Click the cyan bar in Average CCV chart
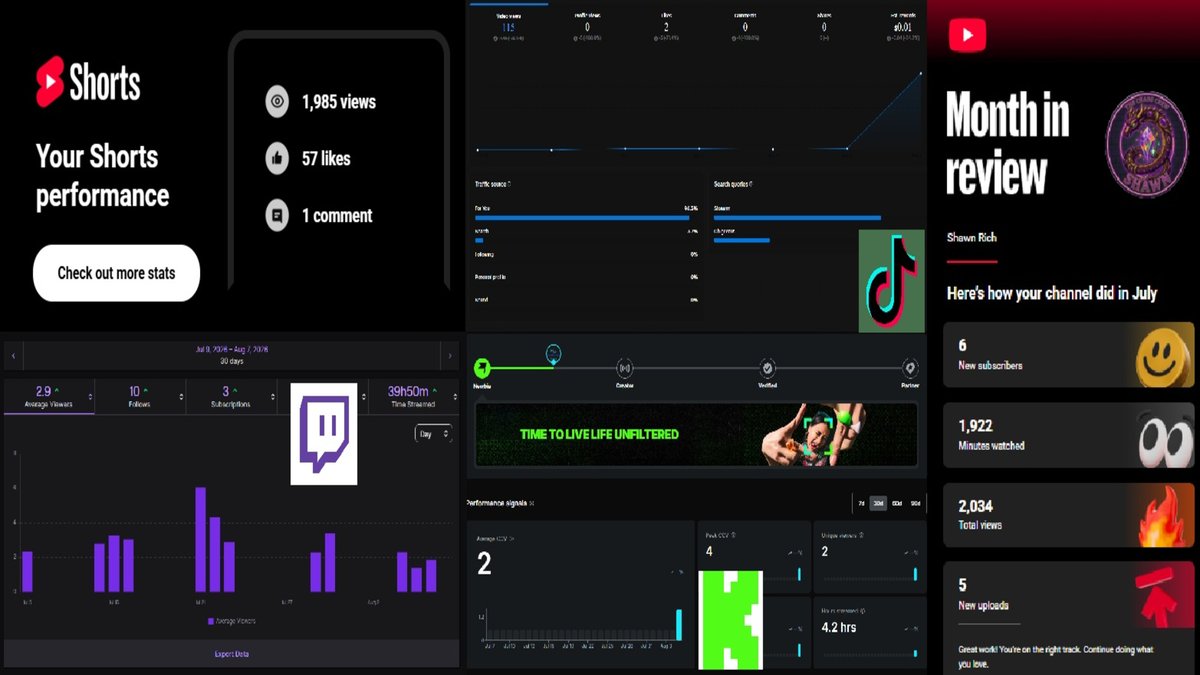 [x=678, y=625]
